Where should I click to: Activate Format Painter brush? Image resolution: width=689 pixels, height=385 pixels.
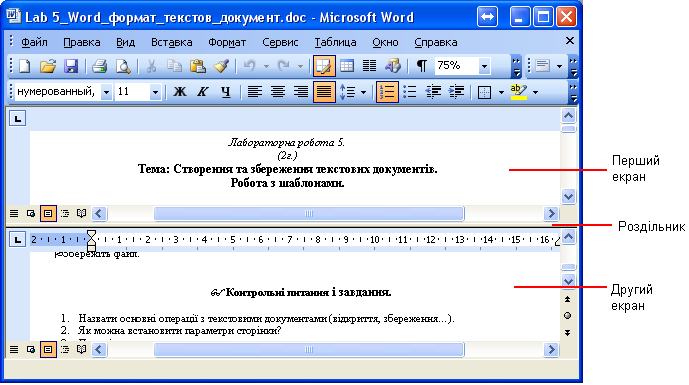tap(221, 66)
